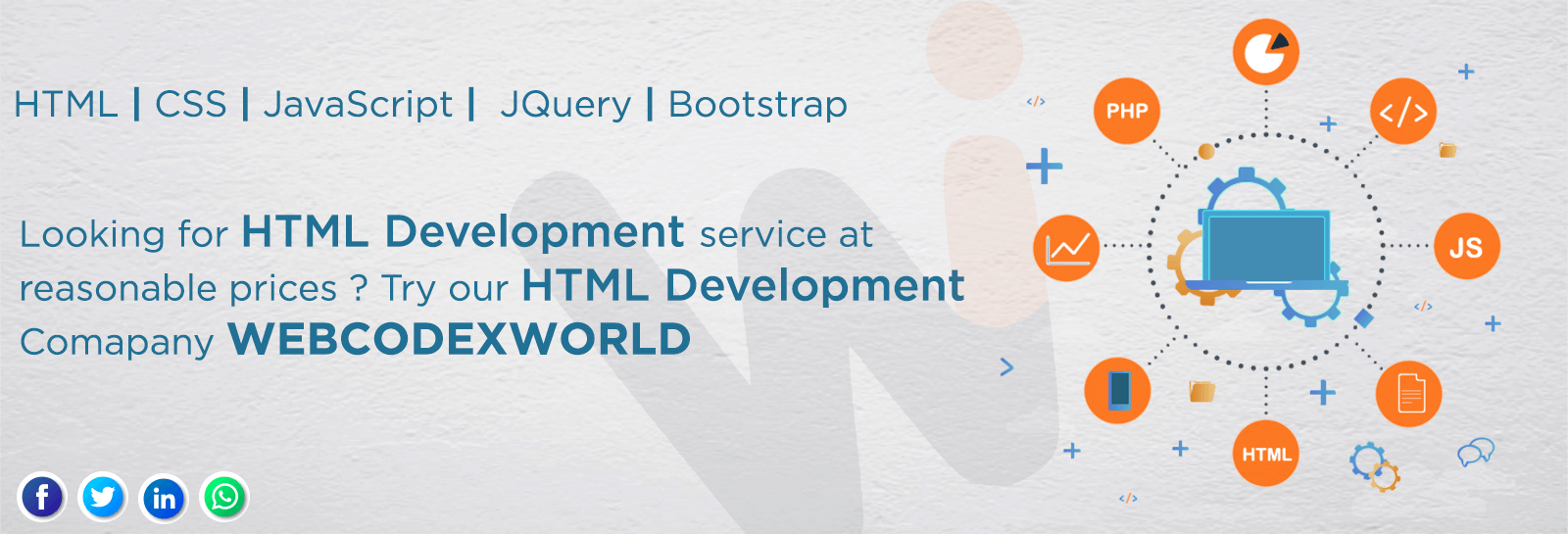This screenshot has height=534, width=1568.
Task: Click the CSS text in header
Action: pos(191,104)
